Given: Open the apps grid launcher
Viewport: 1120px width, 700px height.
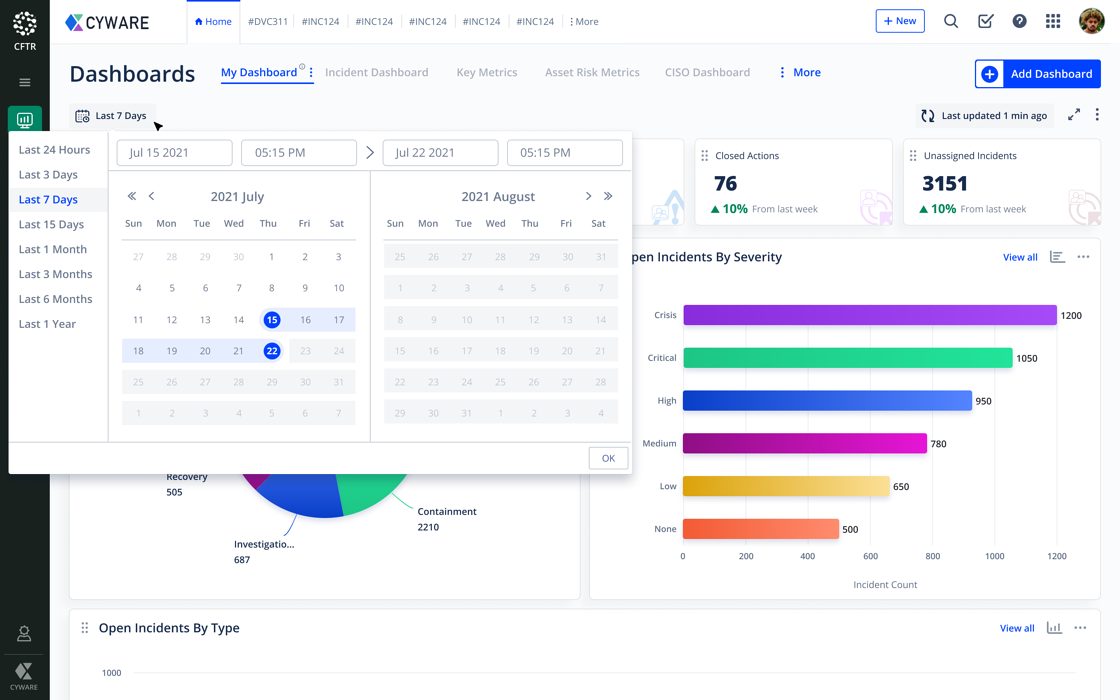Looking at the screenshot, I should tap(1053, 21).
